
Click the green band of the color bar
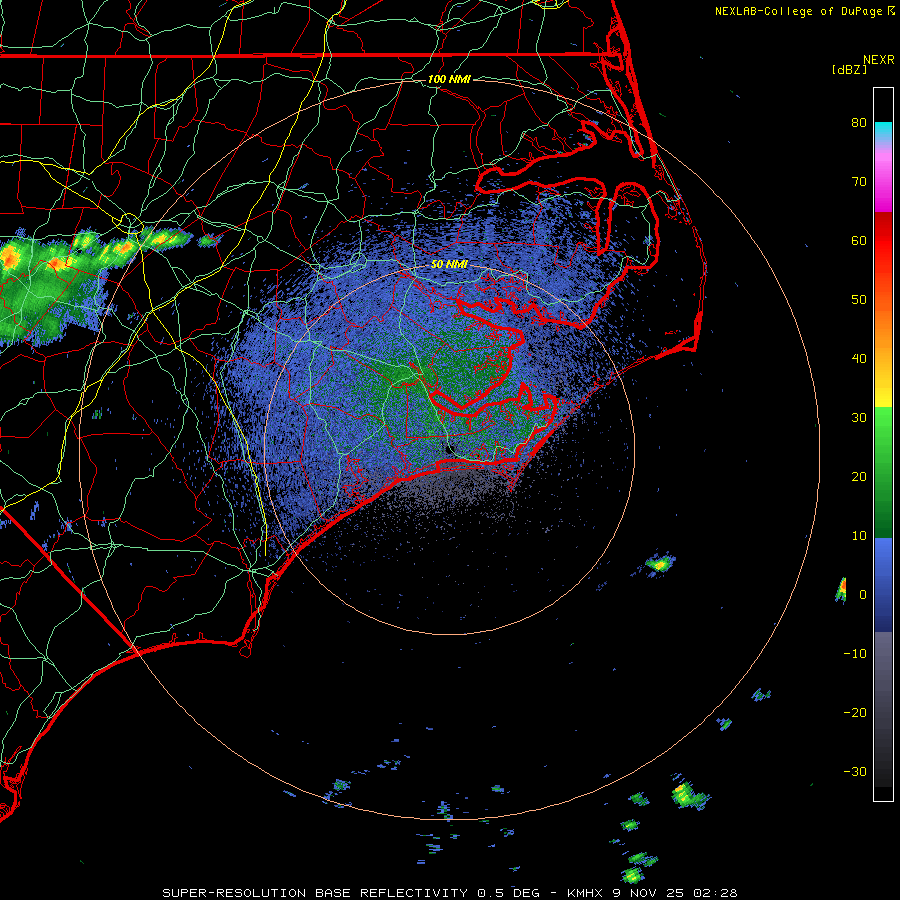[883, 472]
